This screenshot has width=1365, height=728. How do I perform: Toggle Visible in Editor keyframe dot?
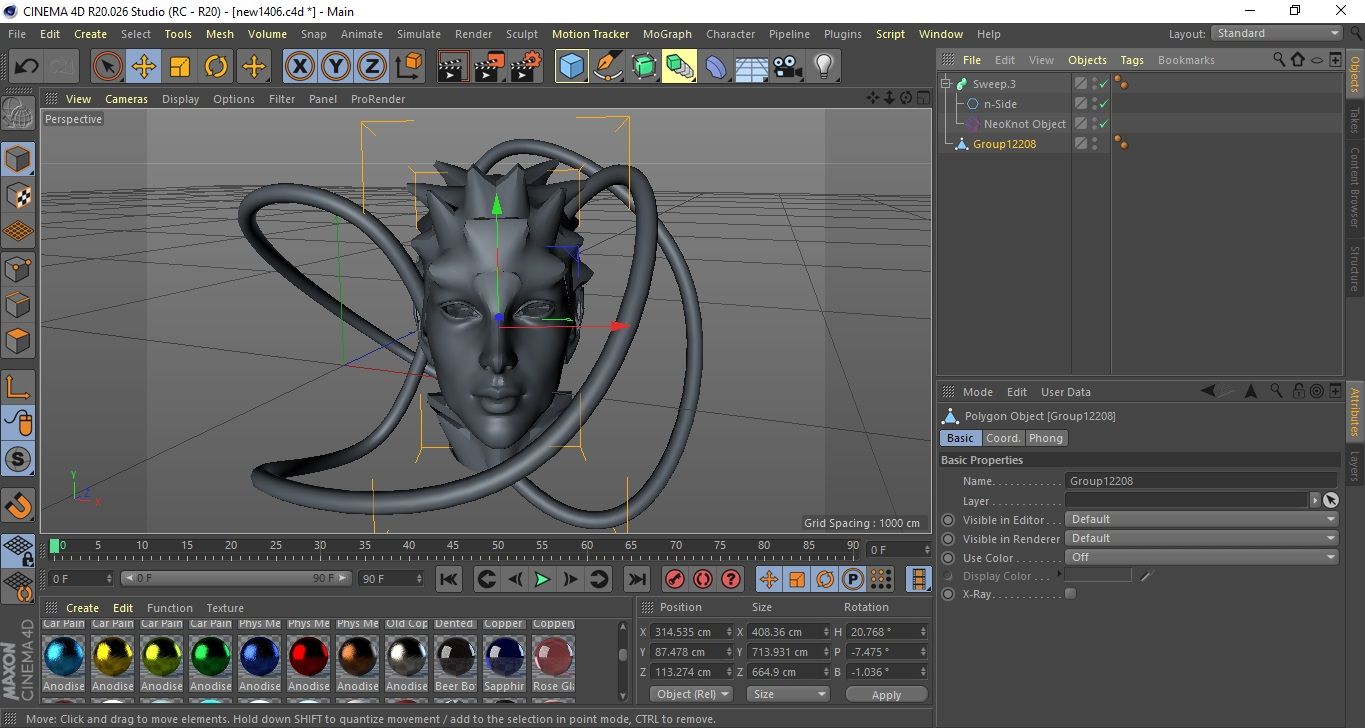coord(948,520)
